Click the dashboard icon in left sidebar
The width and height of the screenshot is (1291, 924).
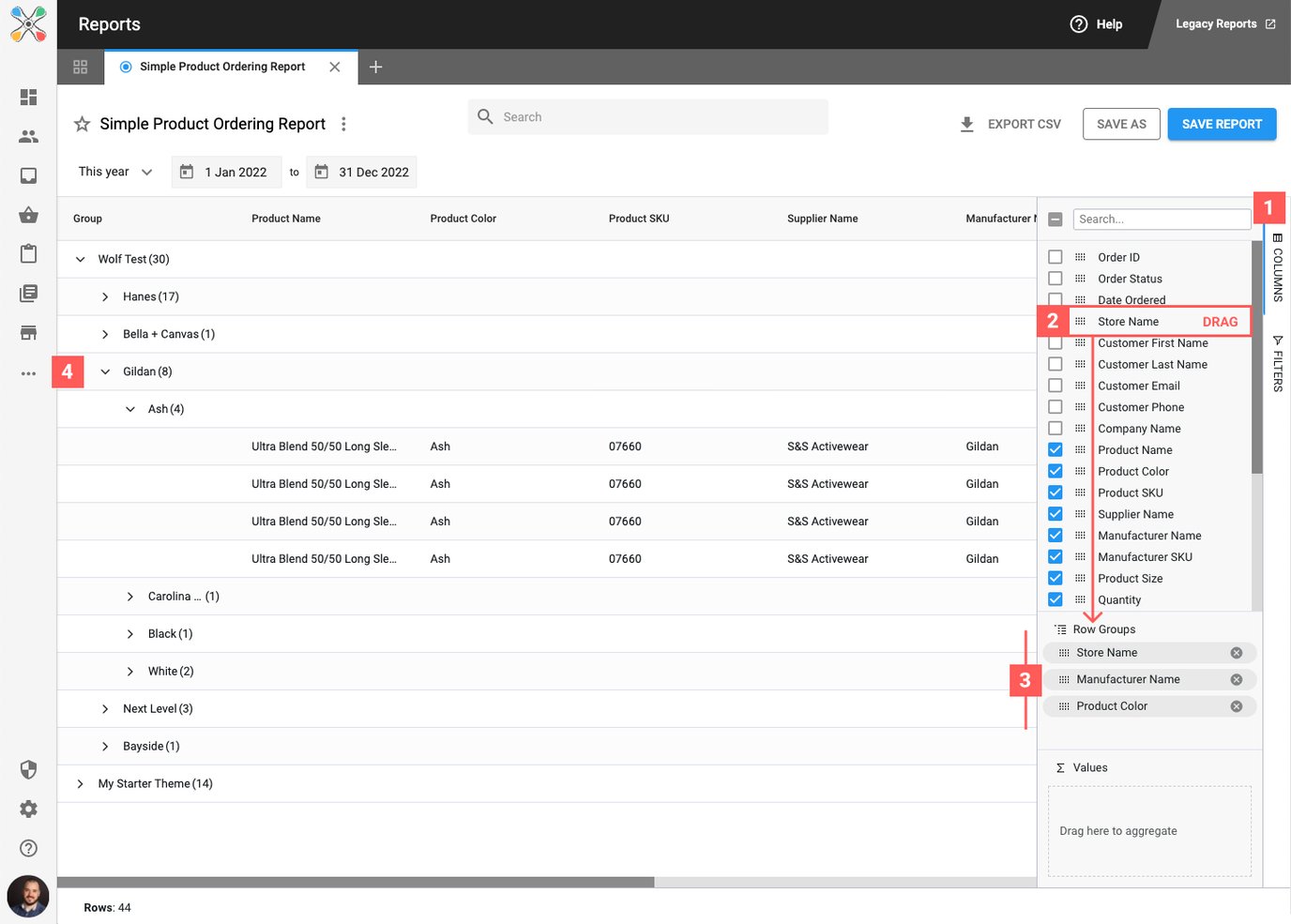click(x=28, y=98)
